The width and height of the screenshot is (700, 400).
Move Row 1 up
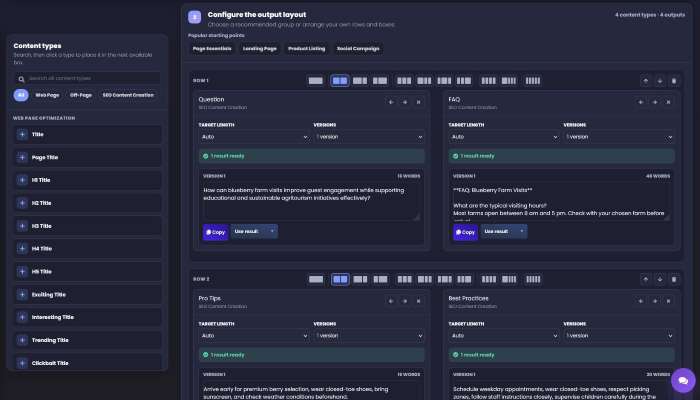tap(646, 81)
